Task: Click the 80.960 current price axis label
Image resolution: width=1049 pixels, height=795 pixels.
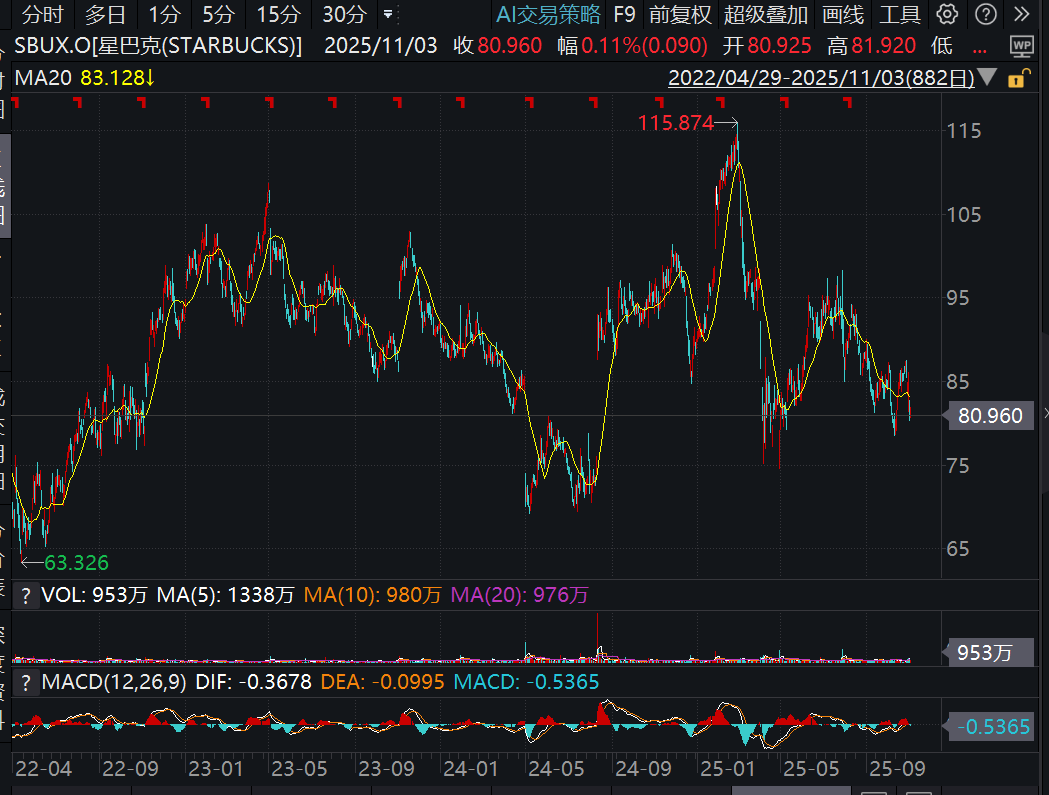Action: pos(988,415)
